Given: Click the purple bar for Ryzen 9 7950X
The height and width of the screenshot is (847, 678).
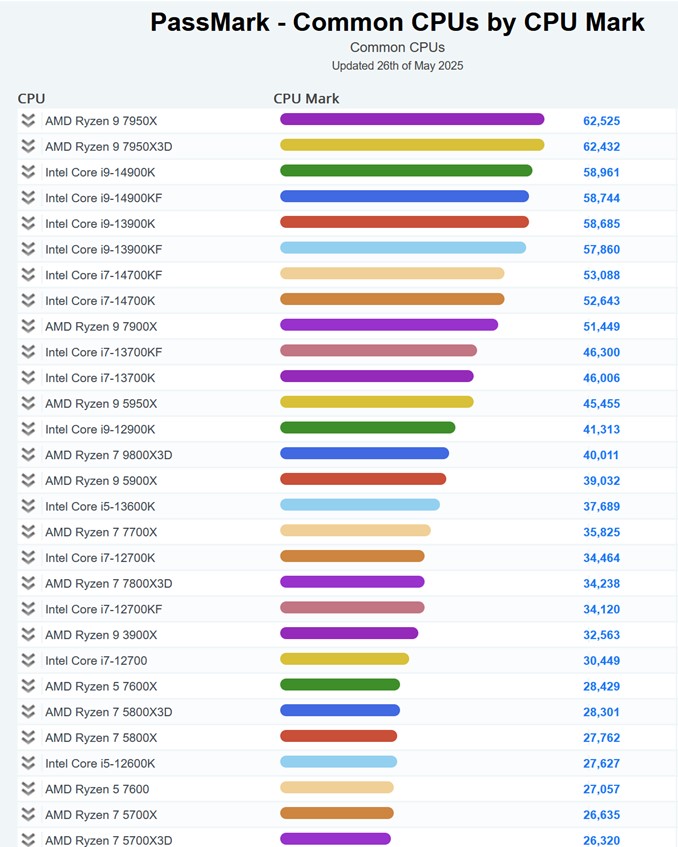Looking at the screenshot, I should (x=412, y=119).
